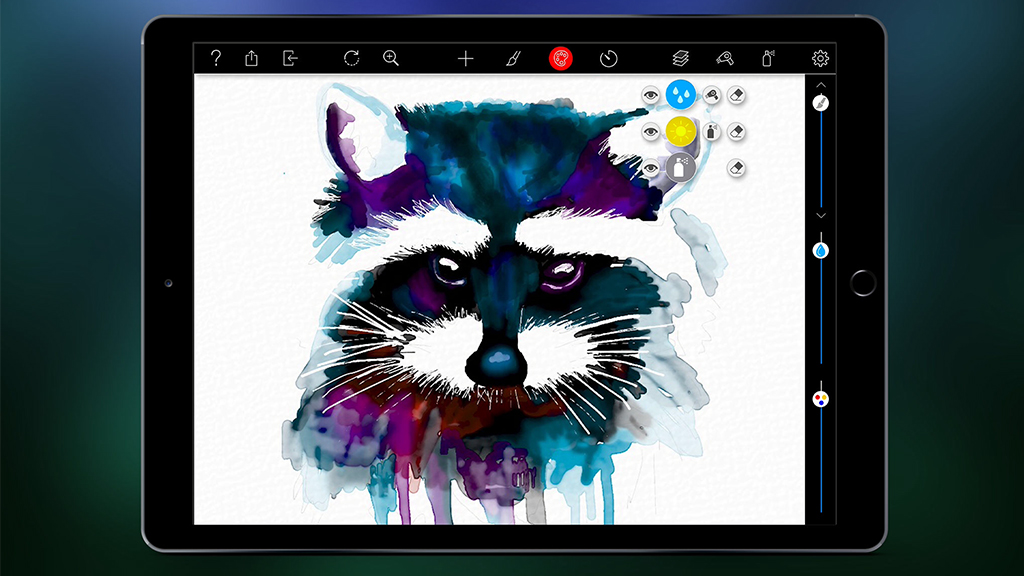
Task: Open the + new canvas option
Action: pyautogui.click(x=464, y=58)
